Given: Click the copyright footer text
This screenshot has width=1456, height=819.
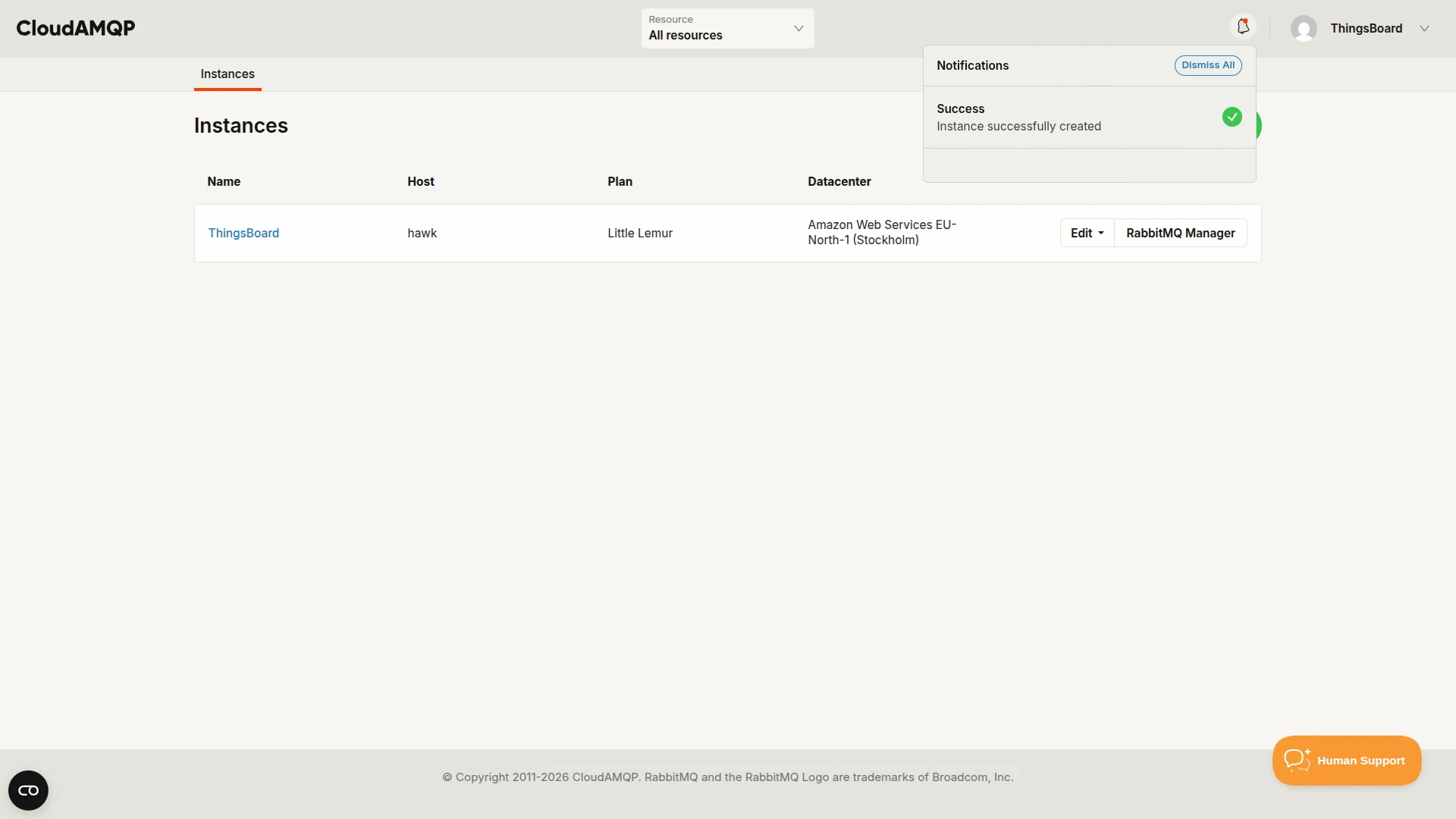Looking at the screenshot, I should click(x=728, y=777).
